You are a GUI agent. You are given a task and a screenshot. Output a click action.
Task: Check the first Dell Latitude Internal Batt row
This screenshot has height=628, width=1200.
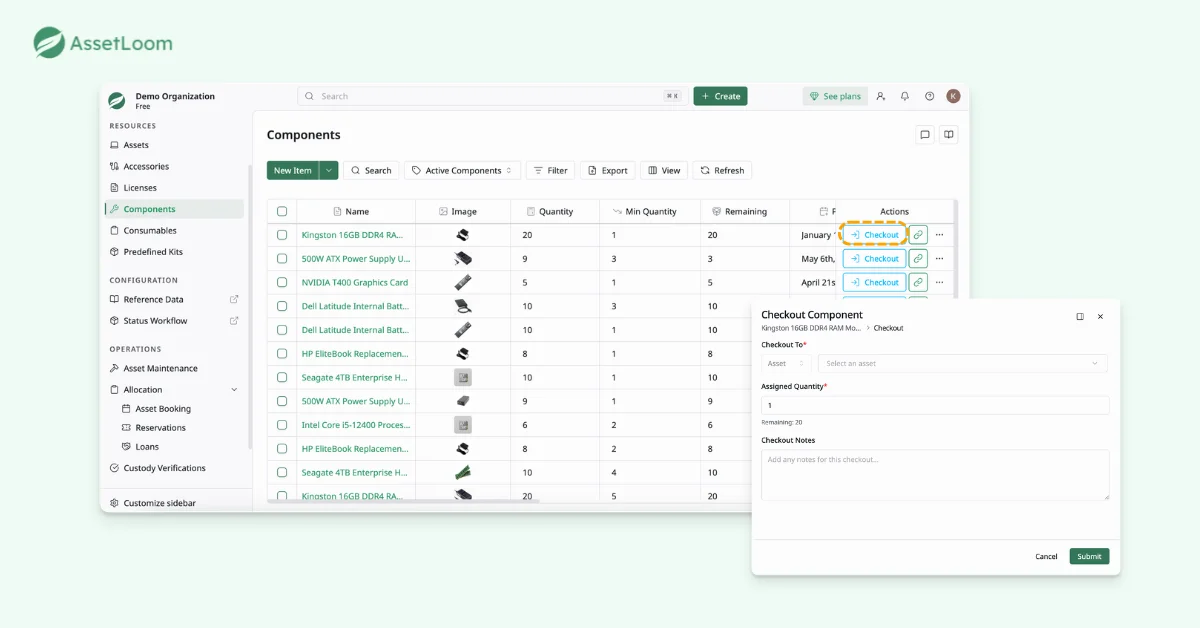pyautogui.click(x=282, y=306)
